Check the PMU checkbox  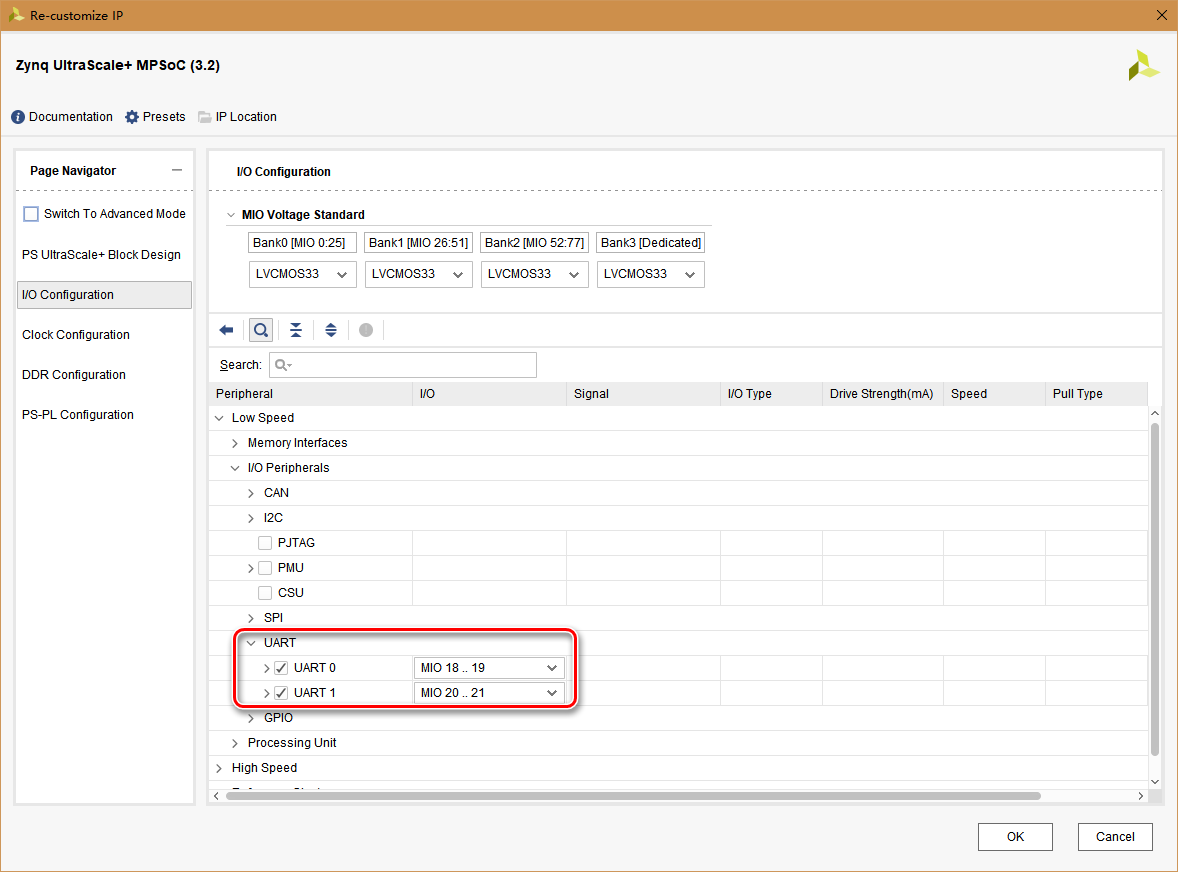click(x=264, y=568)
